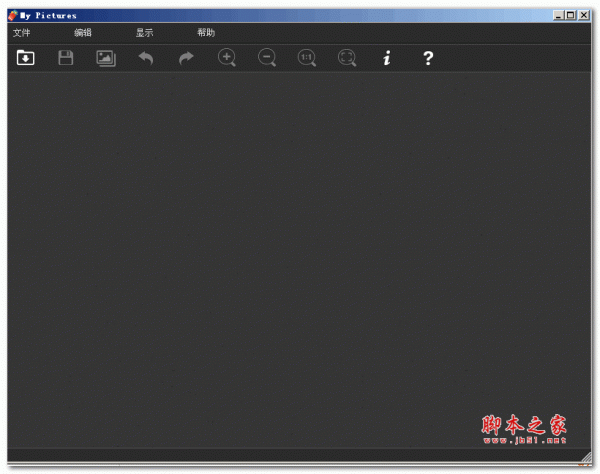Image resolution: width=600 pixels, height=474 pixels.
Task: Open the 编辑 menu
Action: [x=83, y=33]
